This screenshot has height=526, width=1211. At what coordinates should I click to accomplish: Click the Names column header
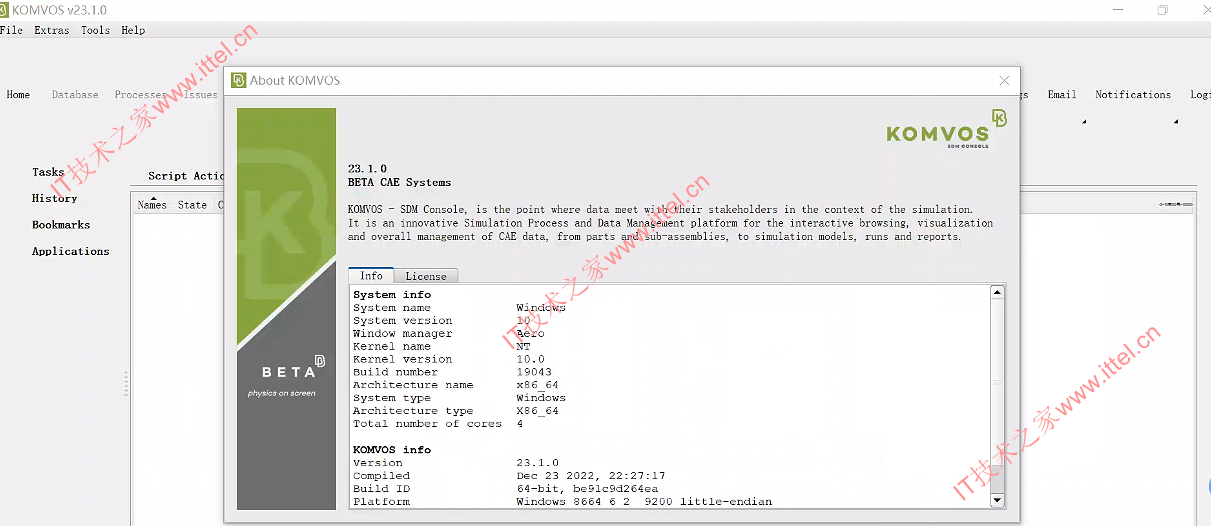[152, 205]
